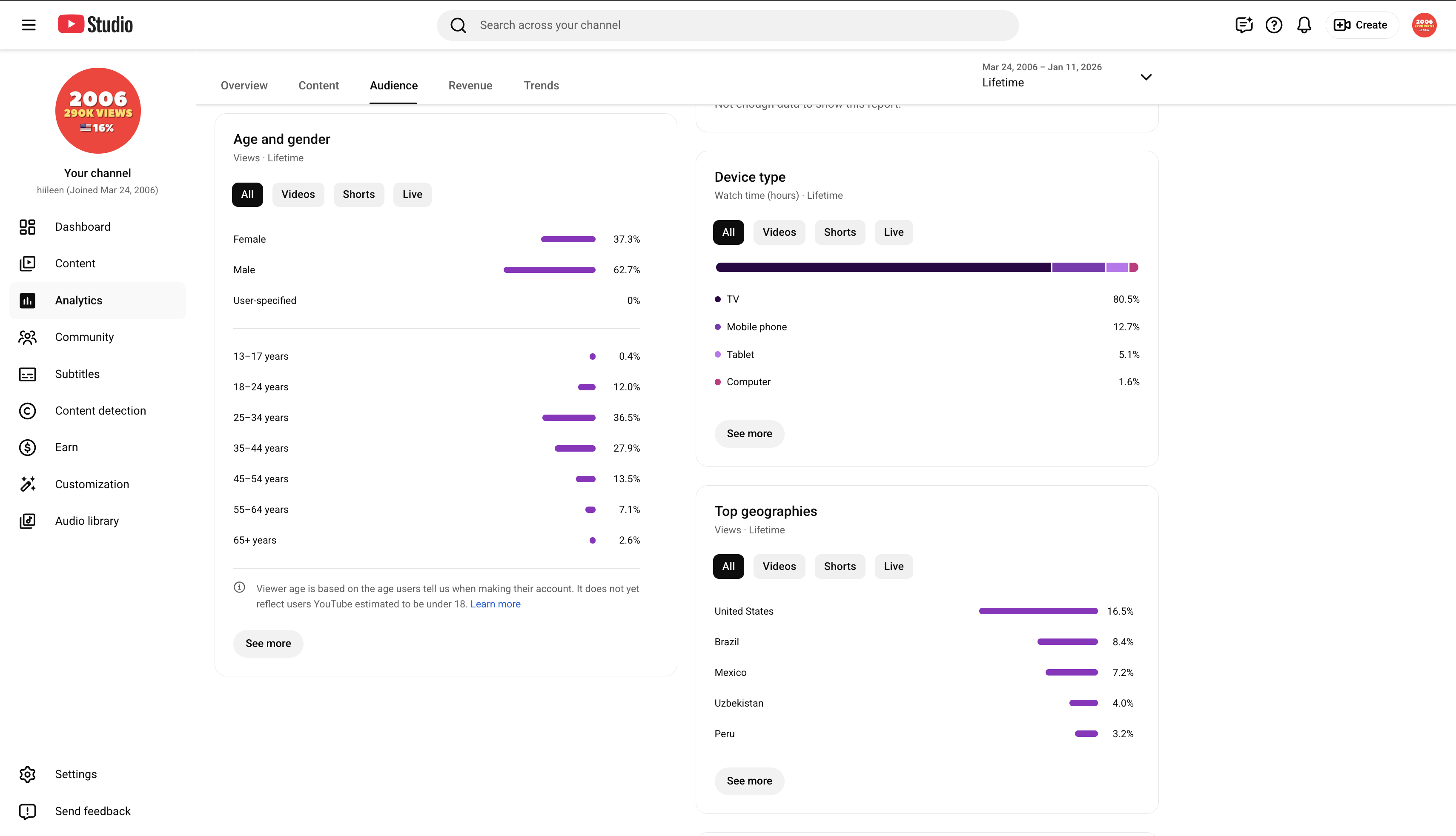Open the Content analytics tab
Screen dimensions: 1456x836
pos(318,86)
